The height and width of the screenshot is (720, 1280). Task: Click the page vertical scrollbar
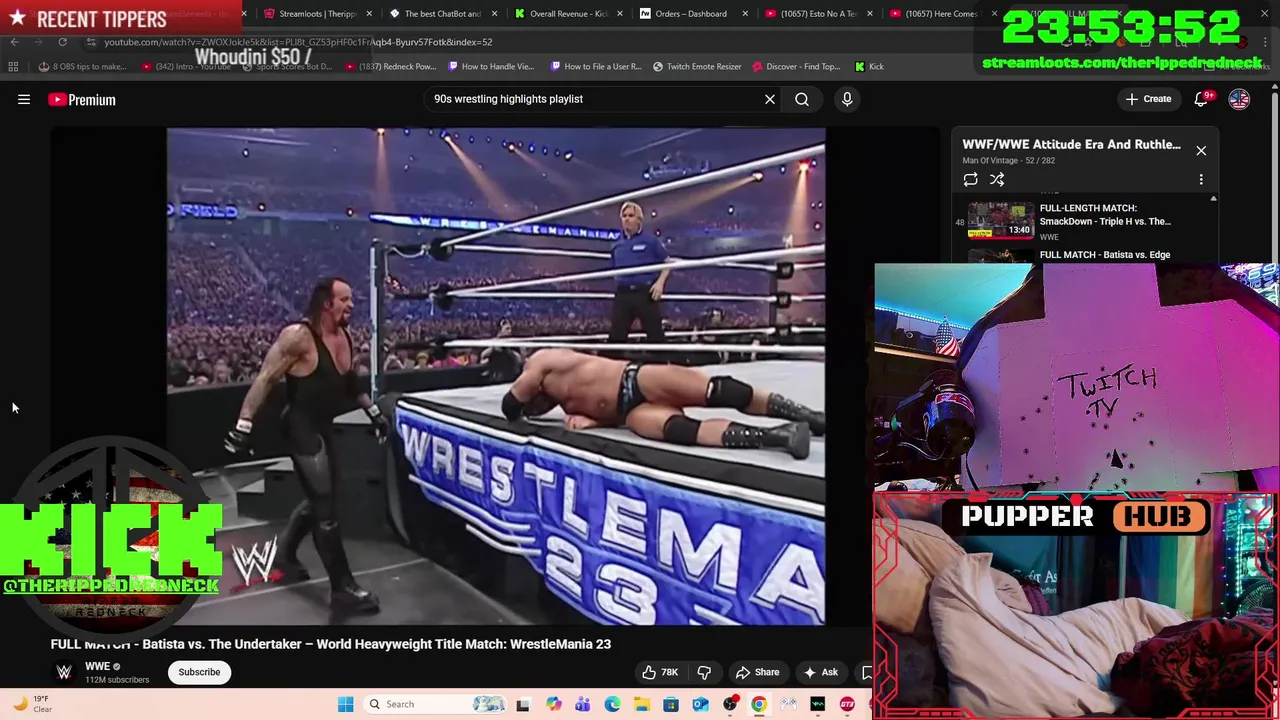[1274, 180]
